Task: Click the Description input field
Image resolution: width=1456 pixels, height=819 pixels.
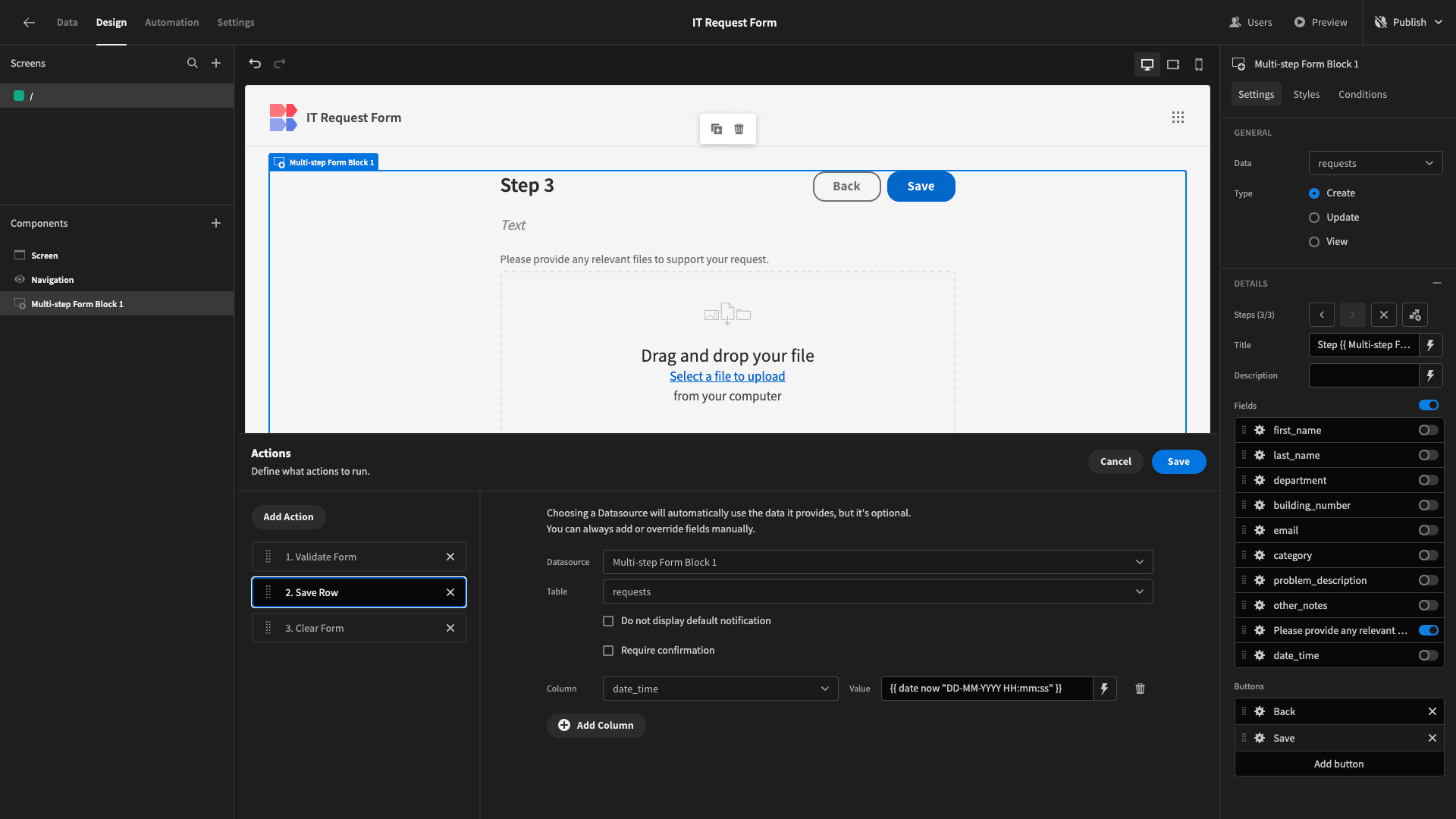Action: tap(1363, 375)
